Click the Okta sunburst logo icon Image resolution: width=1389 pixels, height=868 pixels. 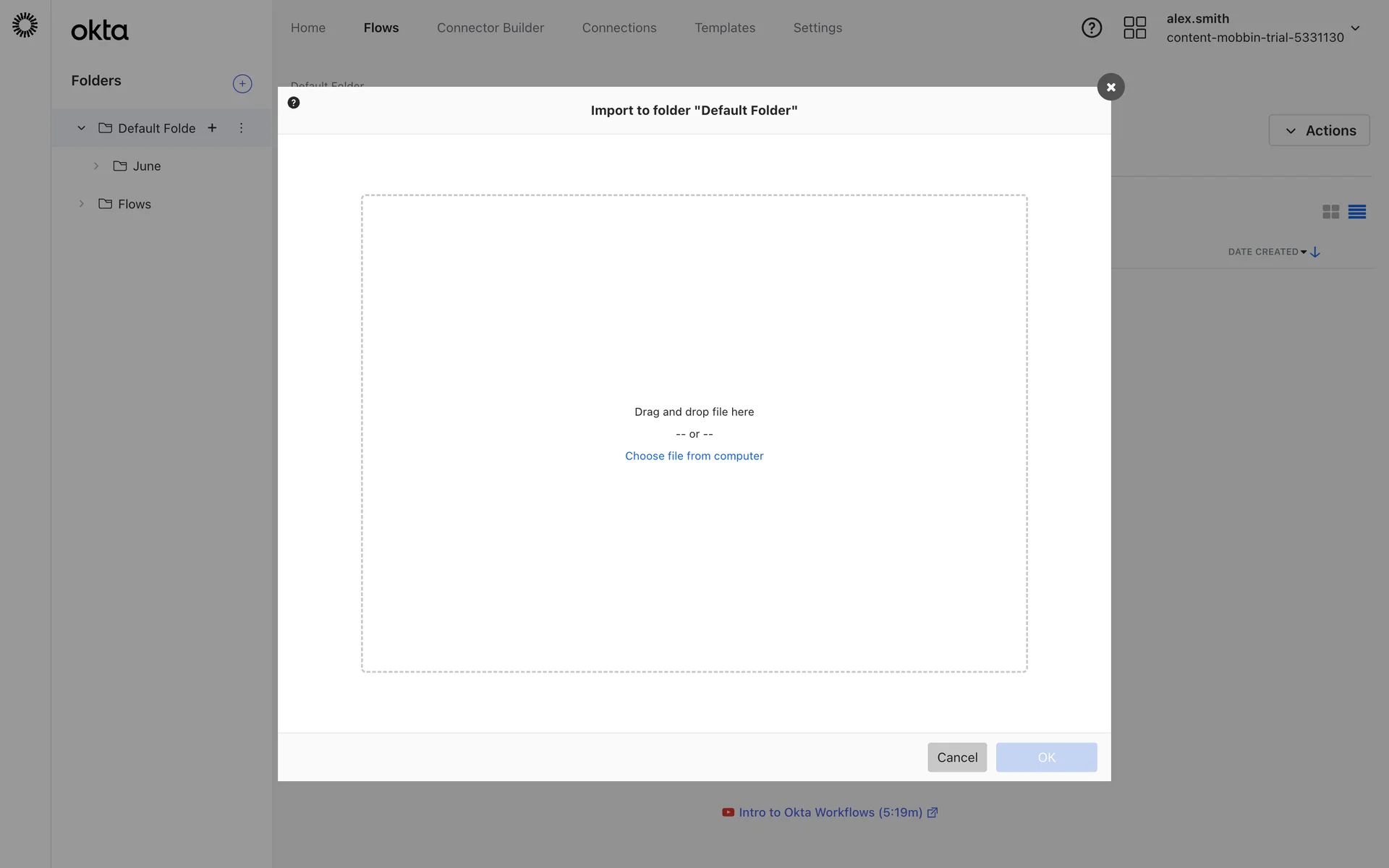coord(25,25)
